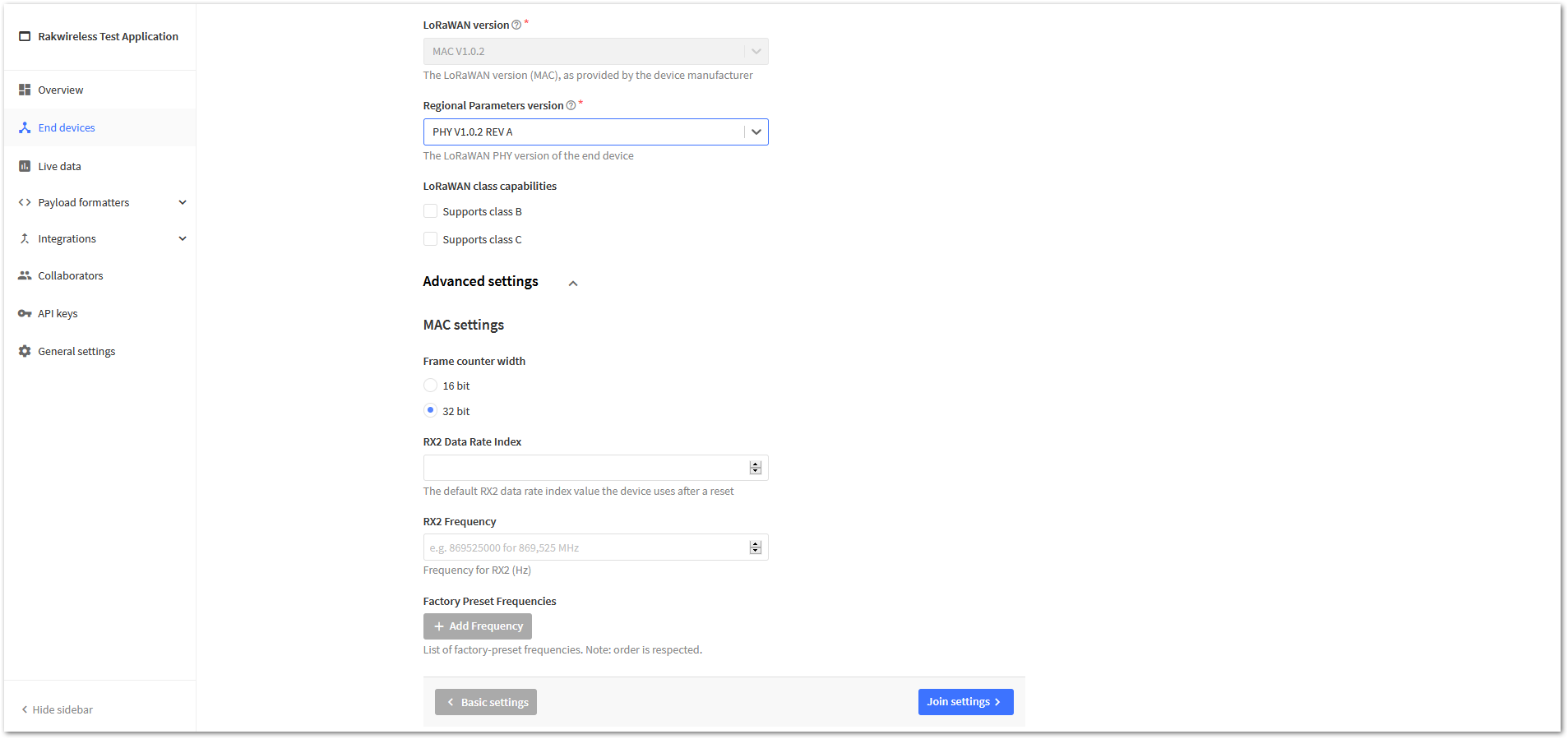This screenshot has height=739, width=1568.
Task: Click the MAC settings heading
Action: pos(464,325)
